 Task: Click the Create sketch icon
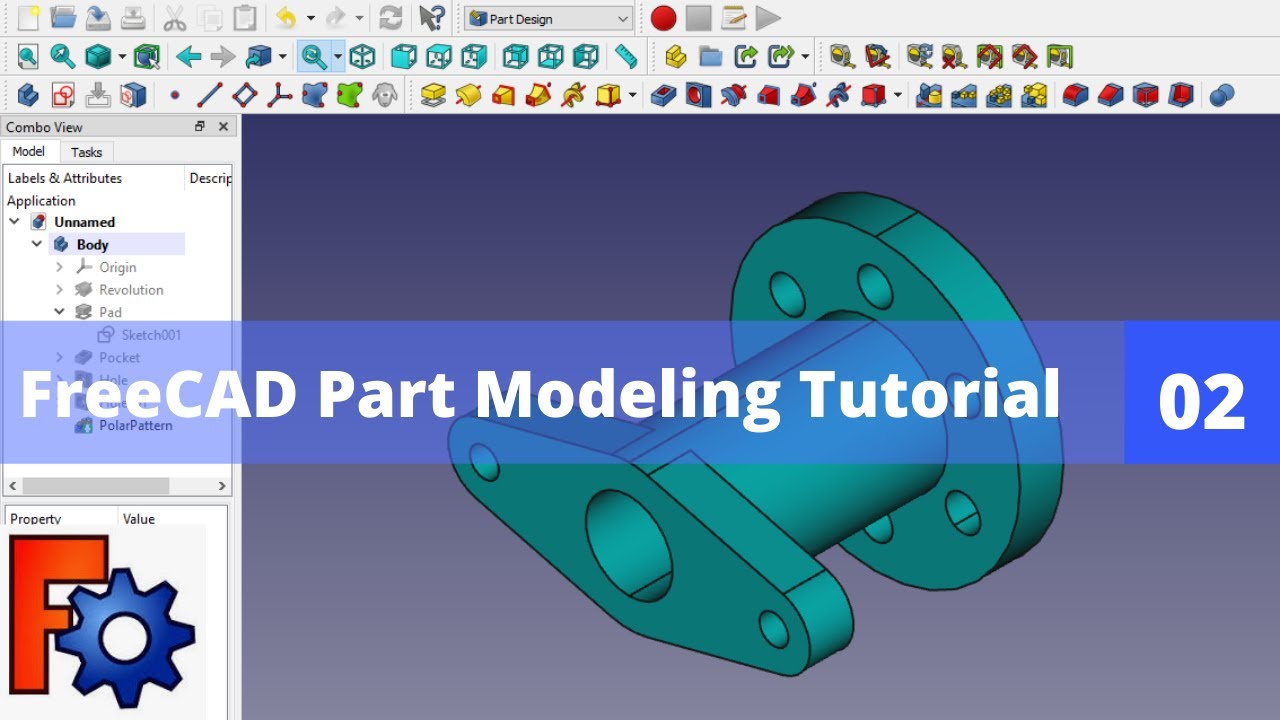coord(63,96)
